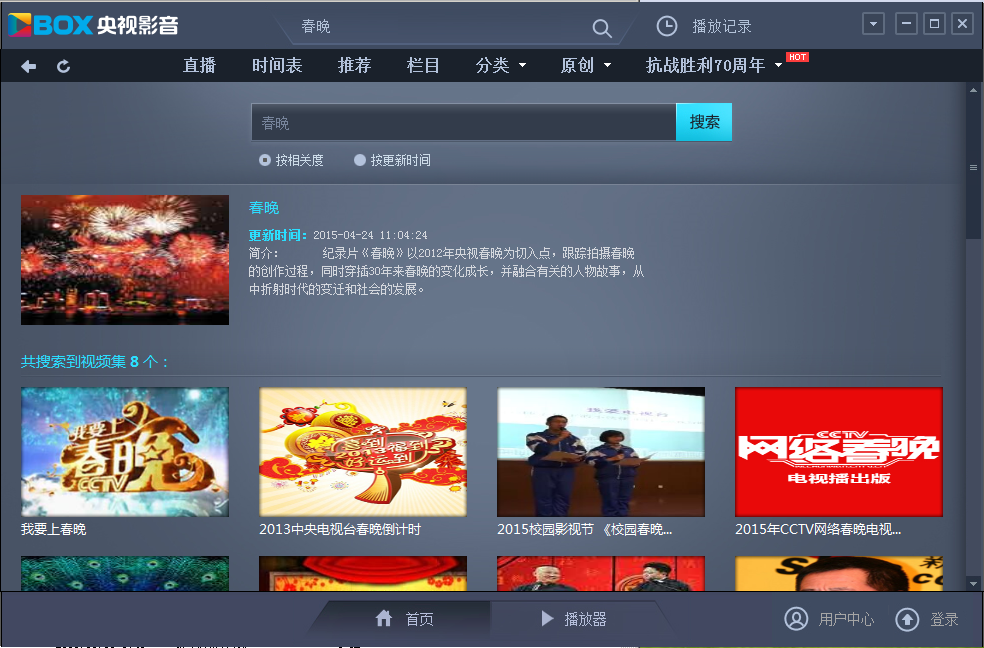Click the vertical scrollbar down arrow
Screen dimensions: 984x648
point(973,582)
